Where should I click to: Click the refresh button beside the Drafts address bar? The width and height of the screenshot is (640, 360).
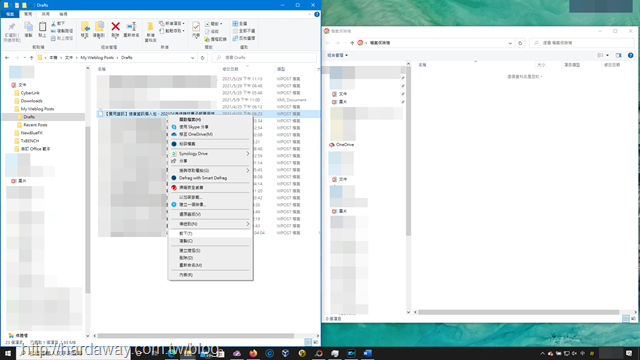[202, 58]
